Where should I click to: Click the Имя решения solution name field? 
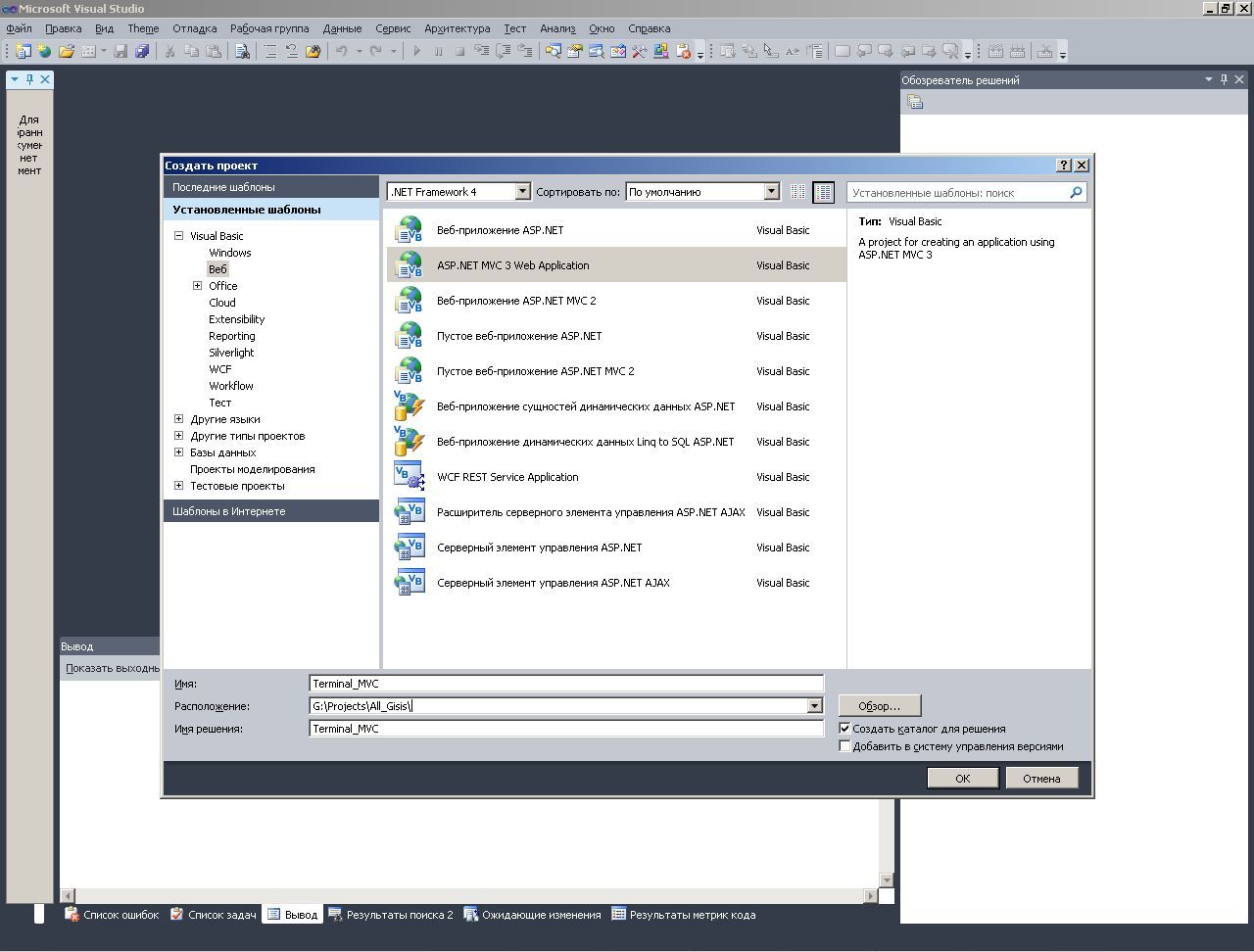tap(566, 729)
